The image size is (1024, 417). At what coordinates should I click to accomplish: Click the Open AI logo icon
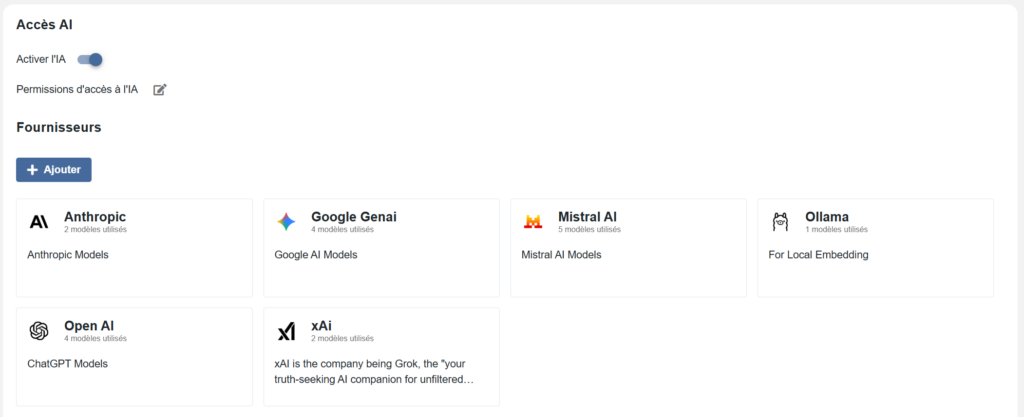click(39, 331)
